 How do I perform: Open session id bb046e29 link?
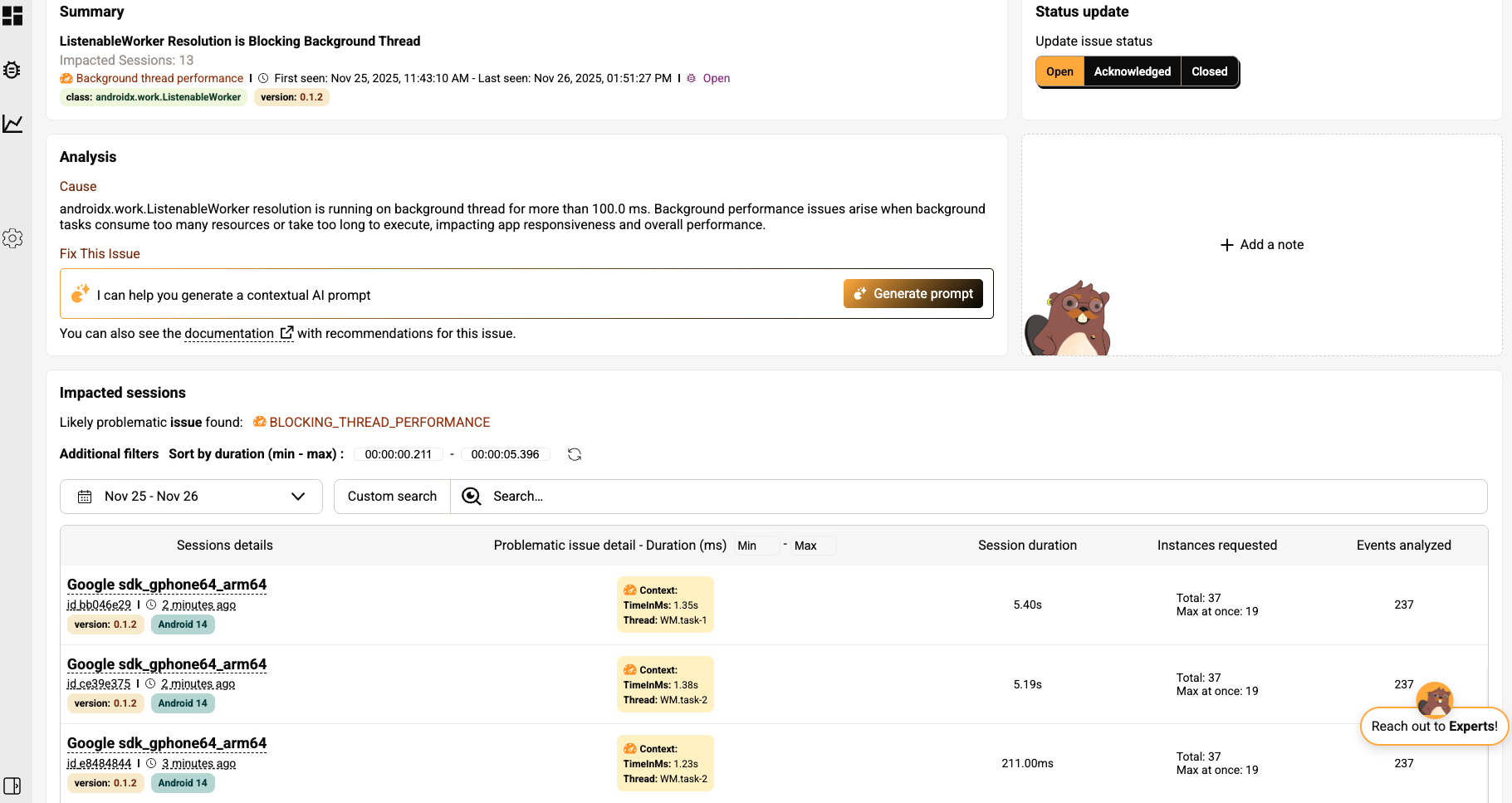(99, 605)
